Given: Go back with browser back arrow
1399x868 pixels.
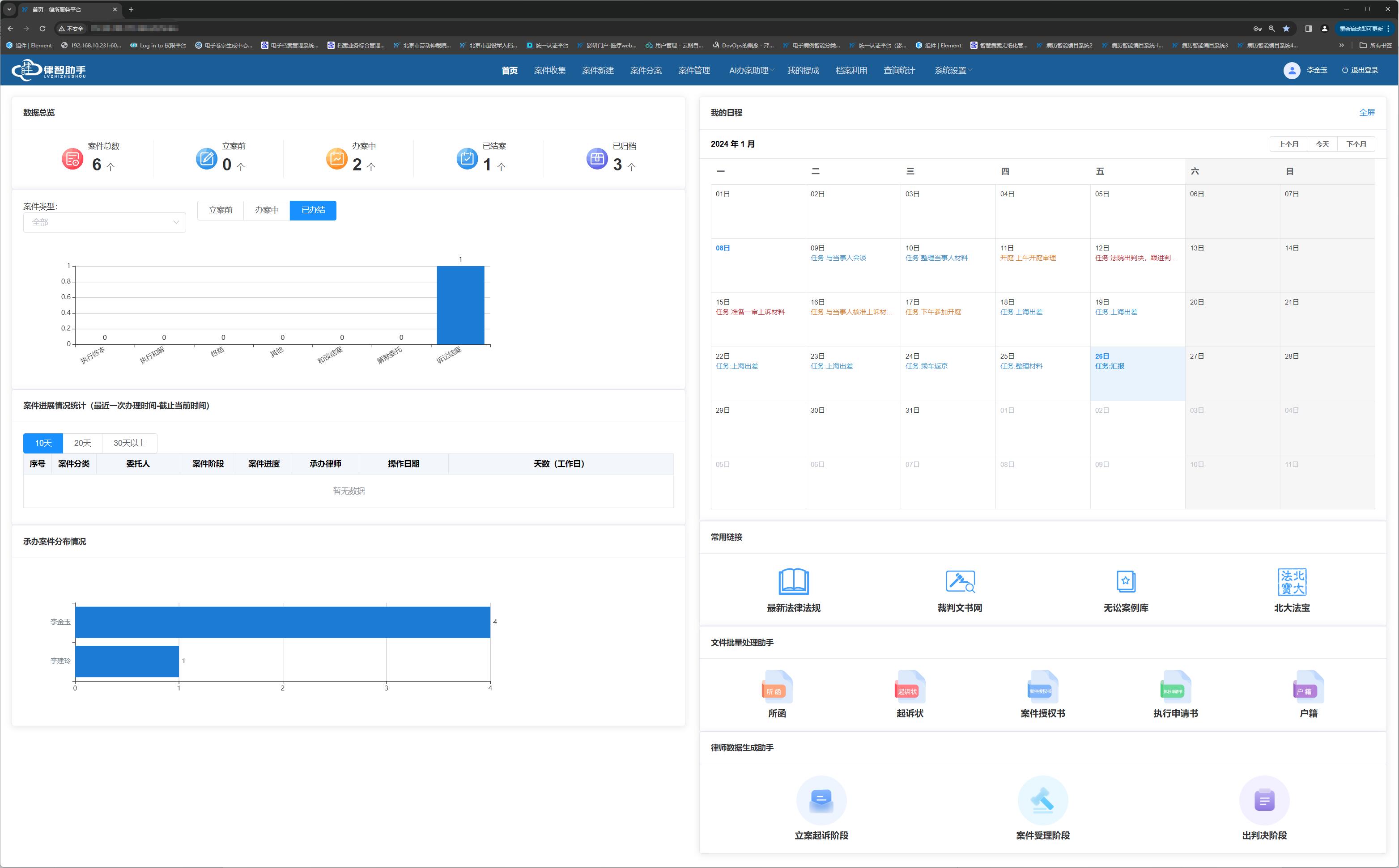Looking at the screenshot, I should 10,28.
